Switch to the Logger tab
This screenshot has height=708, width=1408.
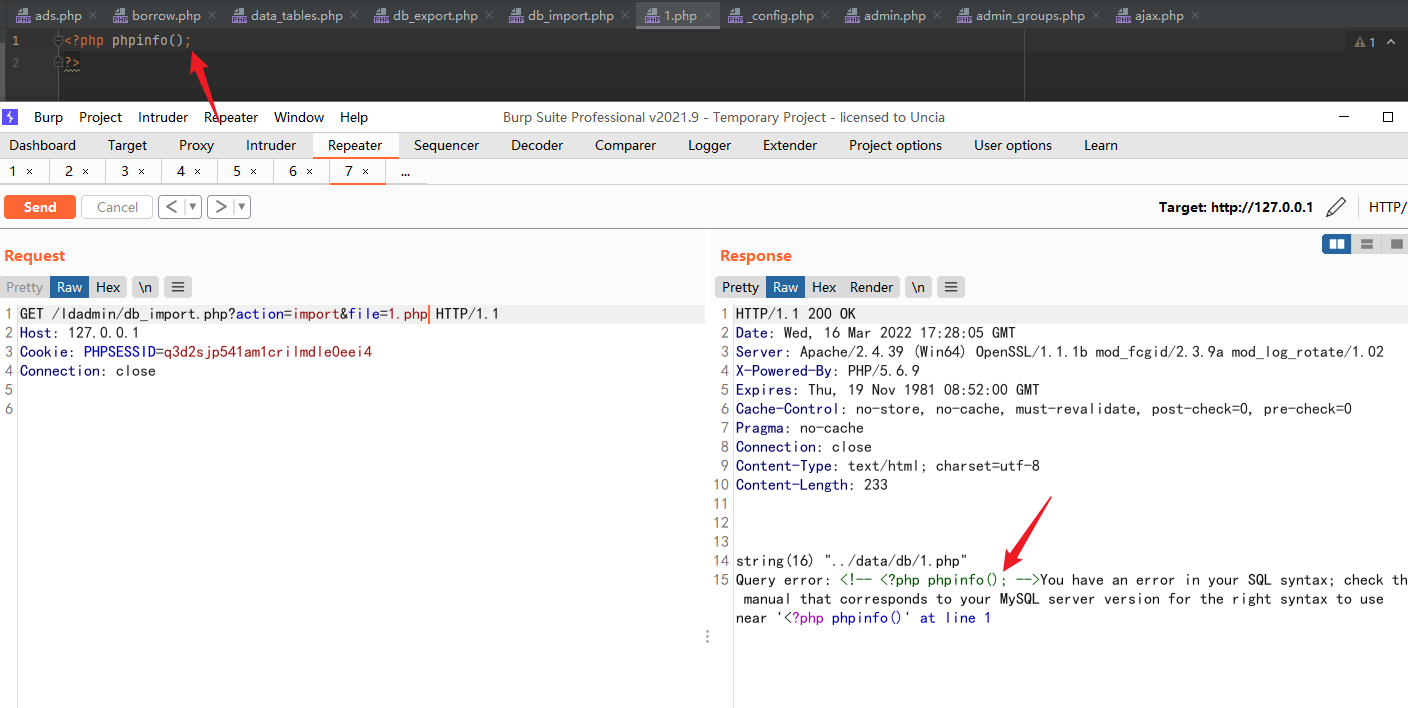point(709,145)
